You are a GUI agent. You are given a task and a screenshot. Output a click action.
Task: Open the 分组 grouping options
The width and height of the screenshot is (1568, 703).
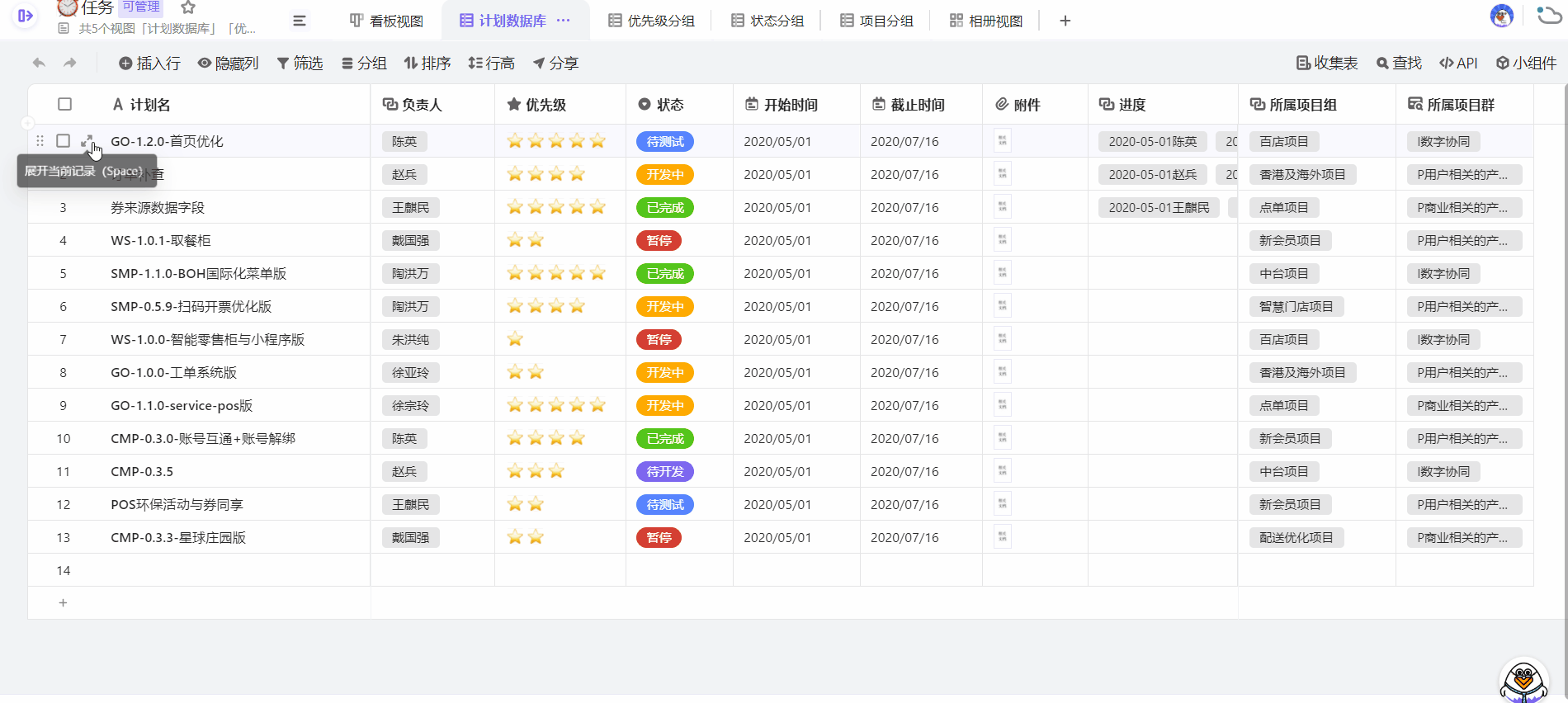coord(364,63)
